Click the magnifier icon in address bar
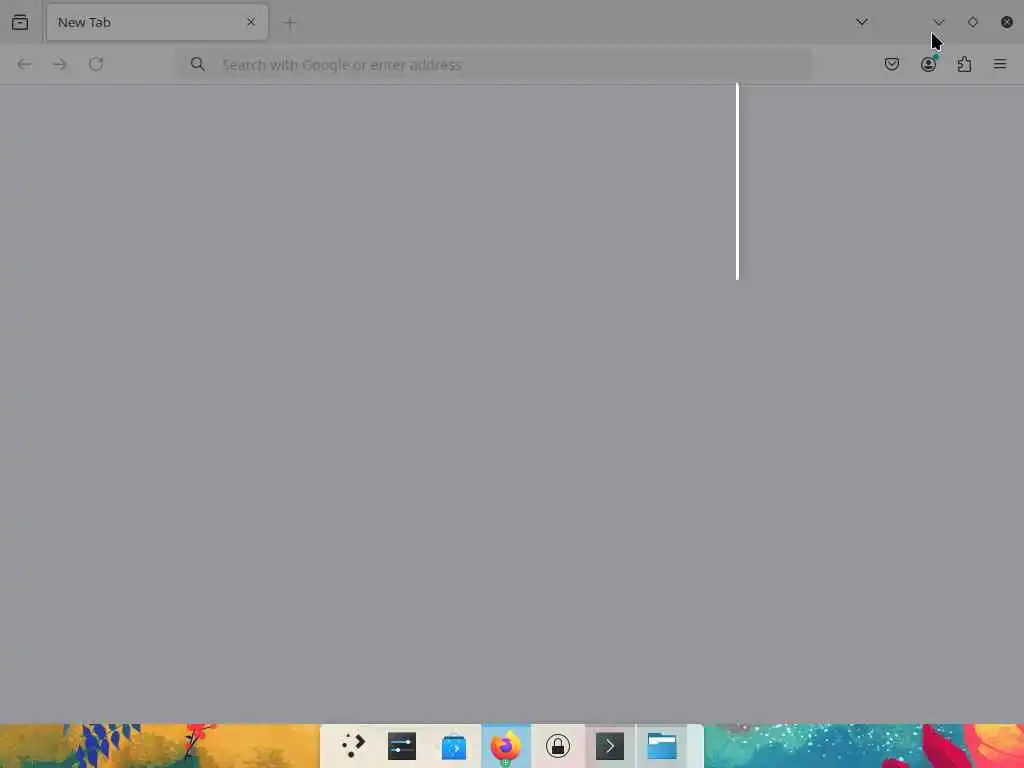This screenshot has height=768, width=1024. 197,64
